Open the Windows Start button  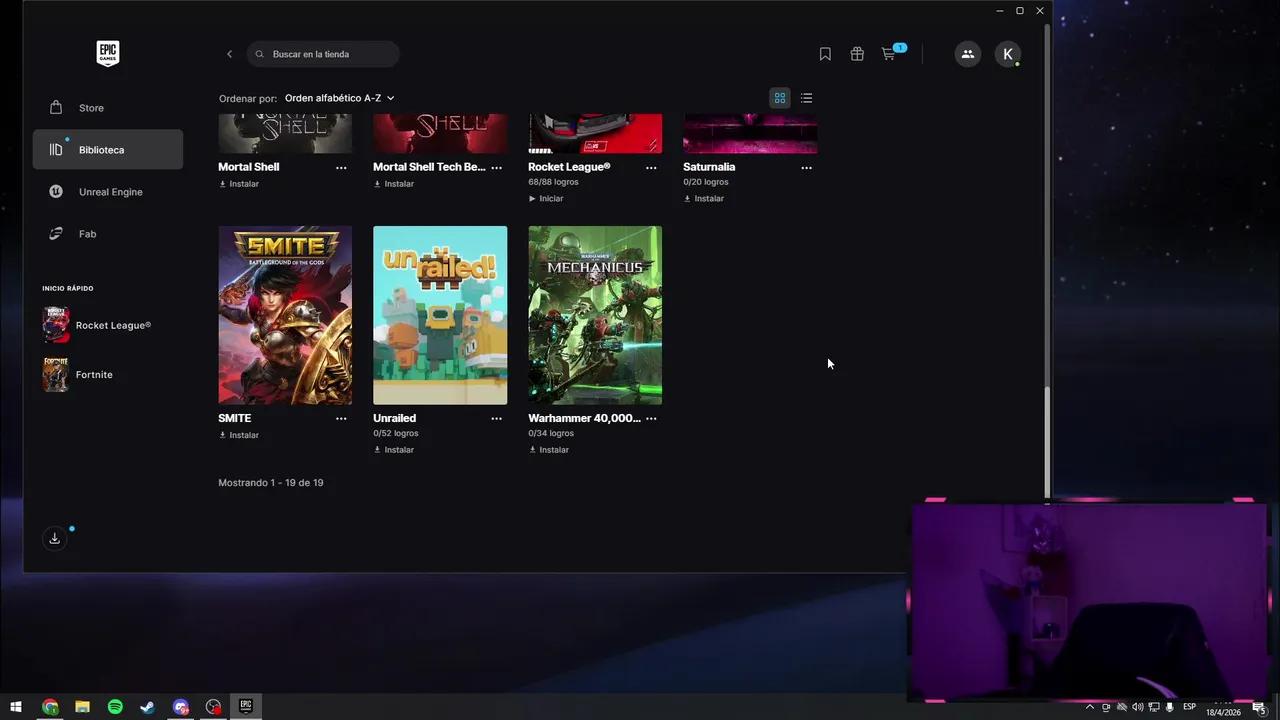[x=16, y=707]
